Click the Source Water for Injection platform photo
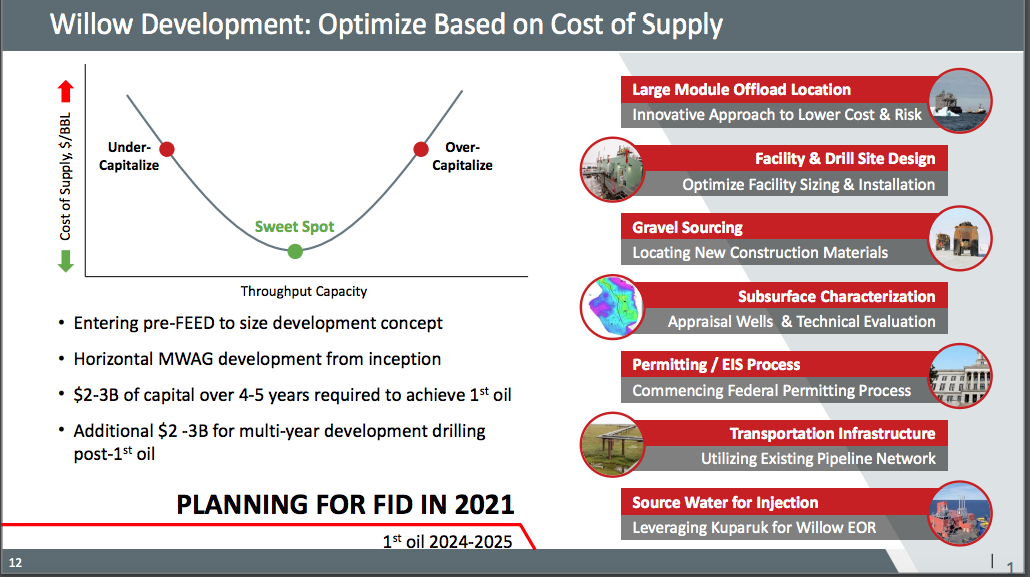Screen dimensions: 1030x577 [x=960, y=513]
